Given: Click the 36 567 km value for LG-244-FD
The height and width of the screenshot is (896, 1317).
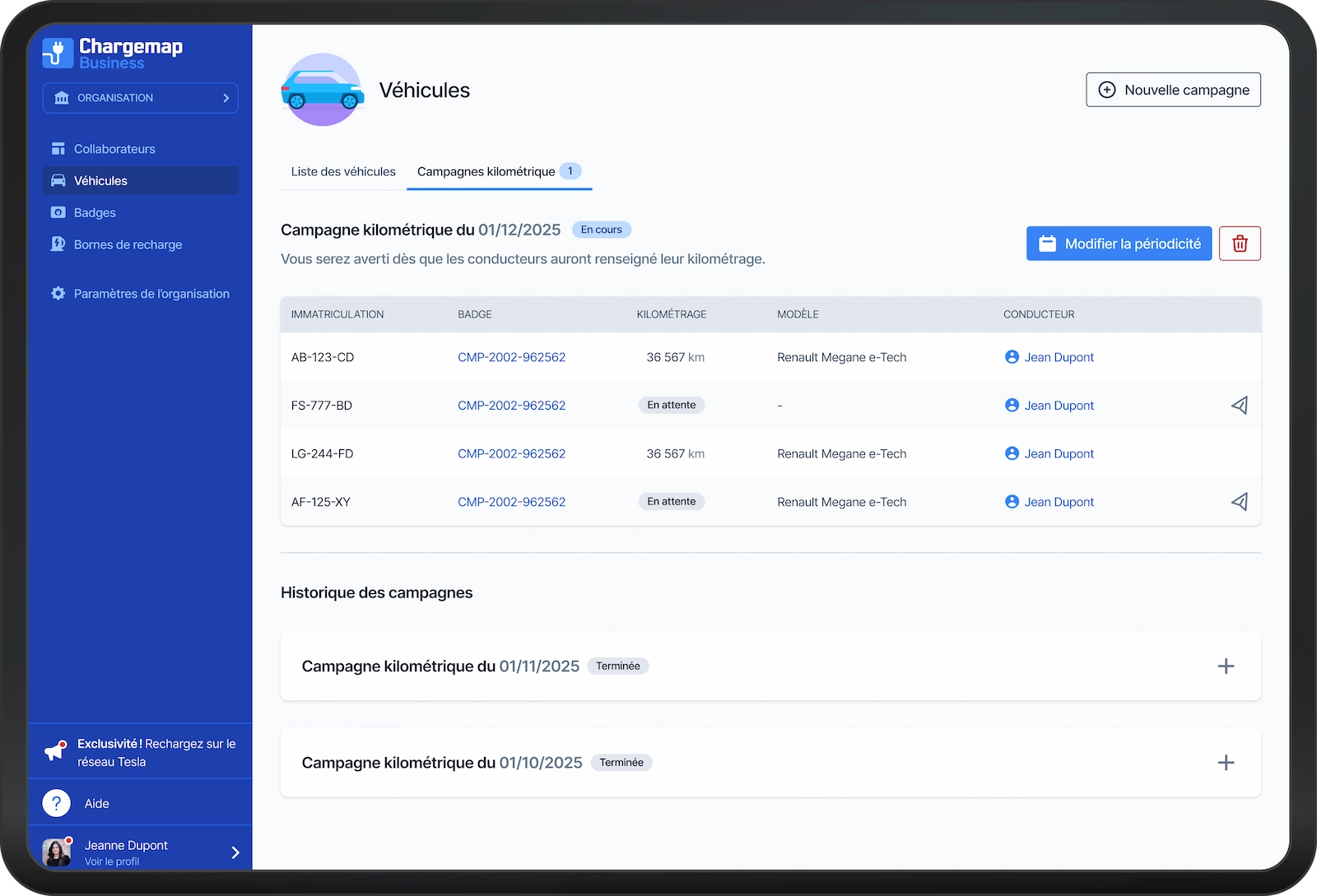Looking at the screenshot, I should (675, 453).
